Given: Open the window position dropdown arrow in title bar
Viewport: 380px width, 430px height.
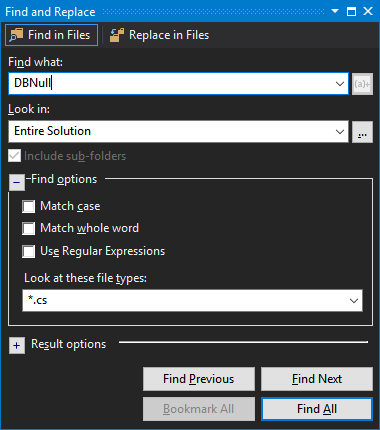Looking at the screenshot, I should (335, 11).
